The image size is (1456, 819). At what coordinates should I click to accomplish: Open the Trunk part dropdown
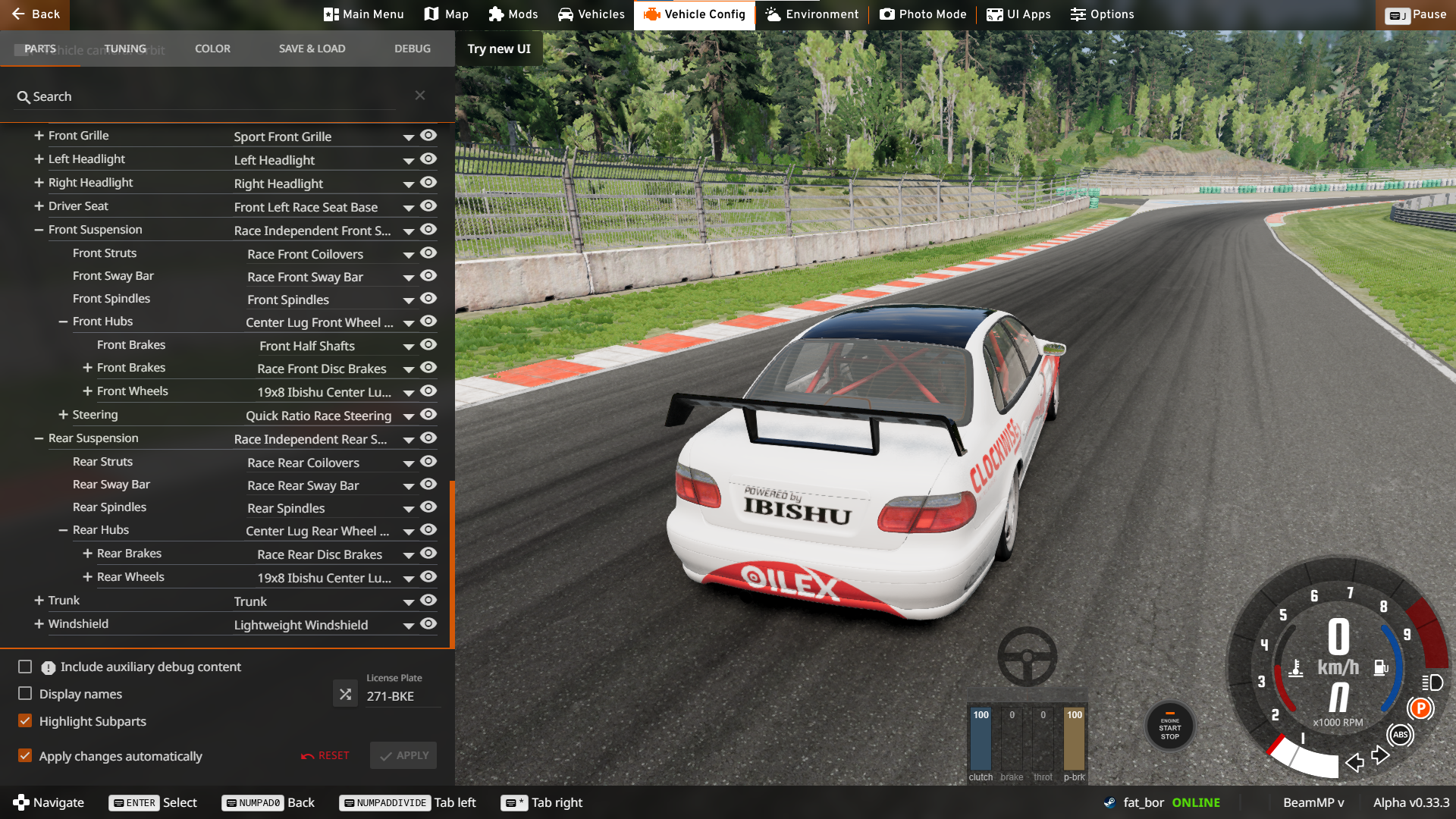point(325,601)
